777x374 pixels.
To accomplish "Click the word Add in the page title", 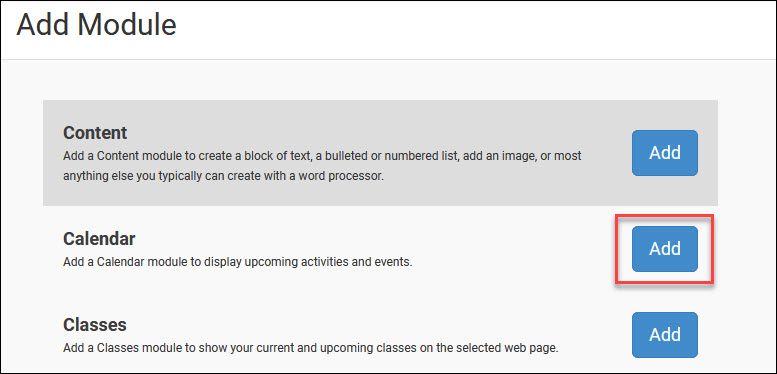I will click(x=42, y=25).
